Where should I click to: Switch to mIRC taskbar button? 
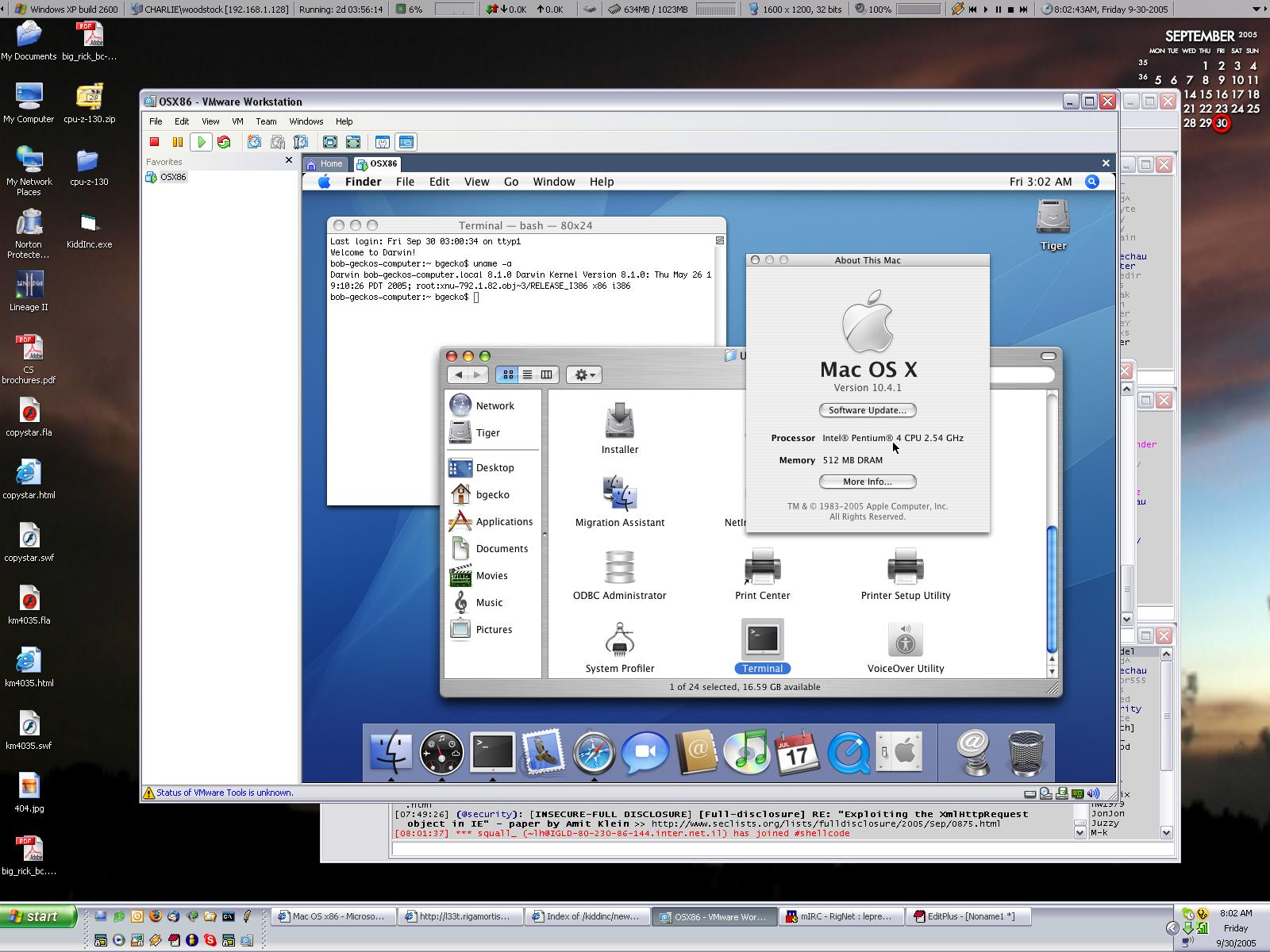click(x=841, y=916)
